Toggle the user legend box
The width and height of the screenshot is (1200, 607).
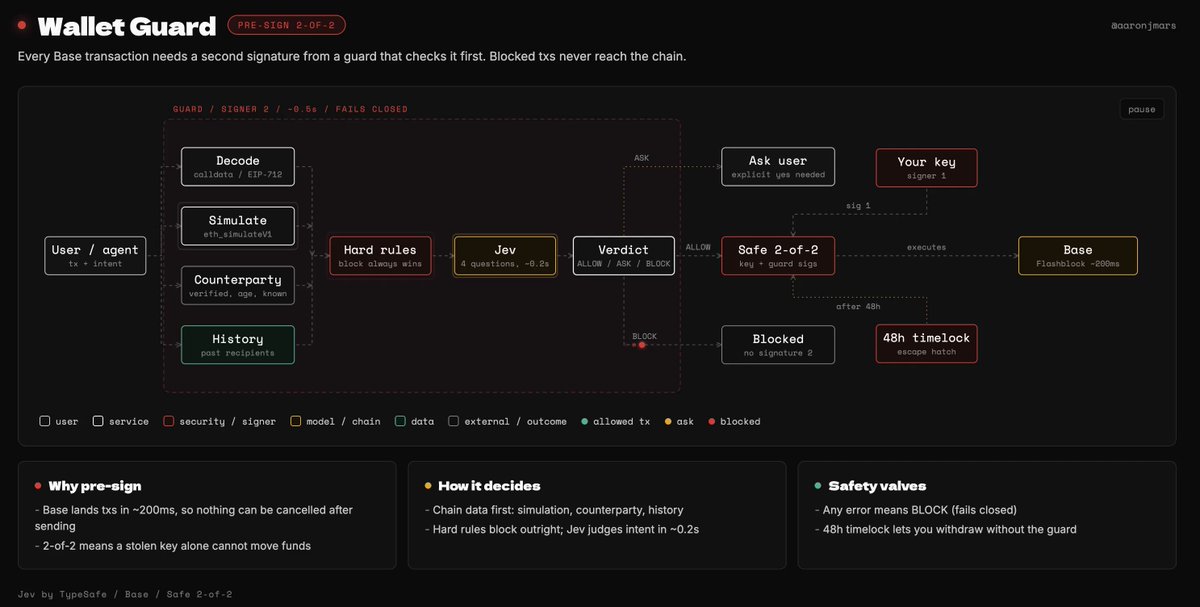click(x=45, y=422)
